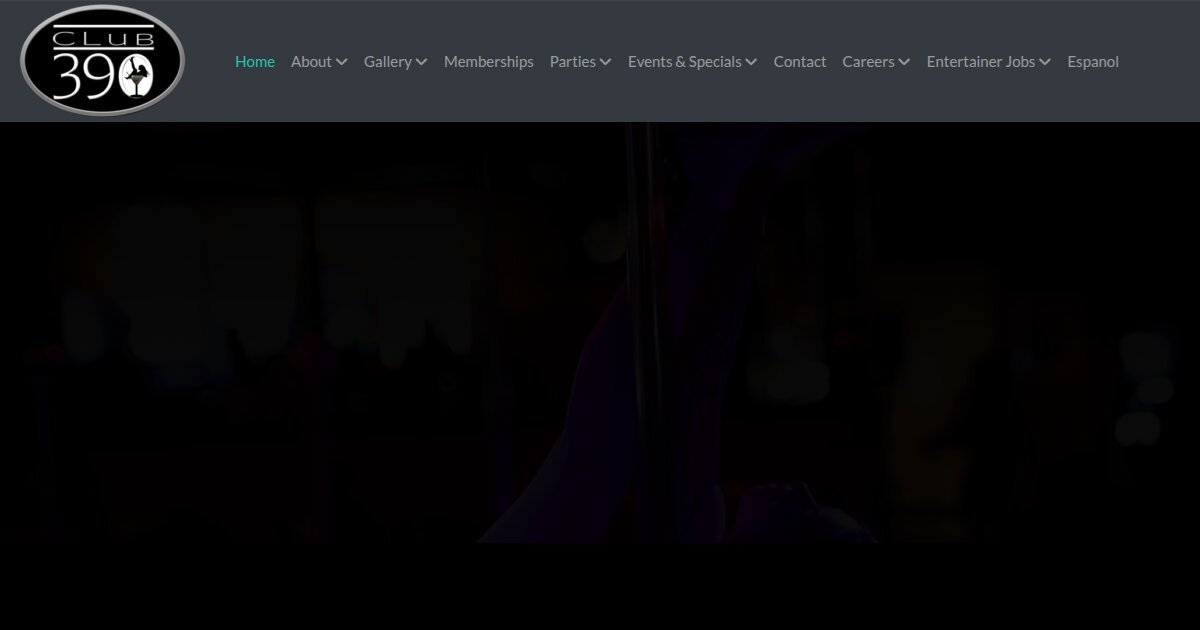Open the Memberships page
This screenshot has width=1200, height=630.
[488, 61]
